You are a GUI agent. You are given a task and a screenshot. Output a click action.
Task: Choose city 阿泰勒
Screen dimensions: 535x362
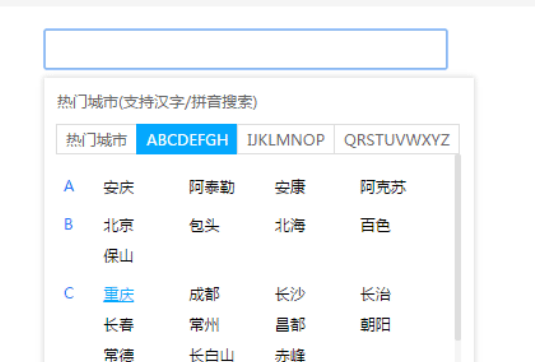[x=212, y=188]
